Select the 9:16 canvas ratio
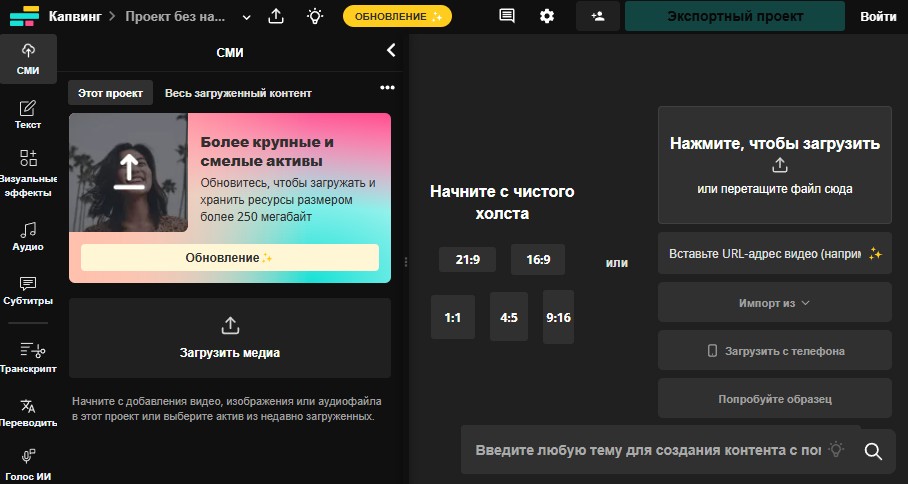The height and width of the screenshot is (484, 908). tap(558, 317)
